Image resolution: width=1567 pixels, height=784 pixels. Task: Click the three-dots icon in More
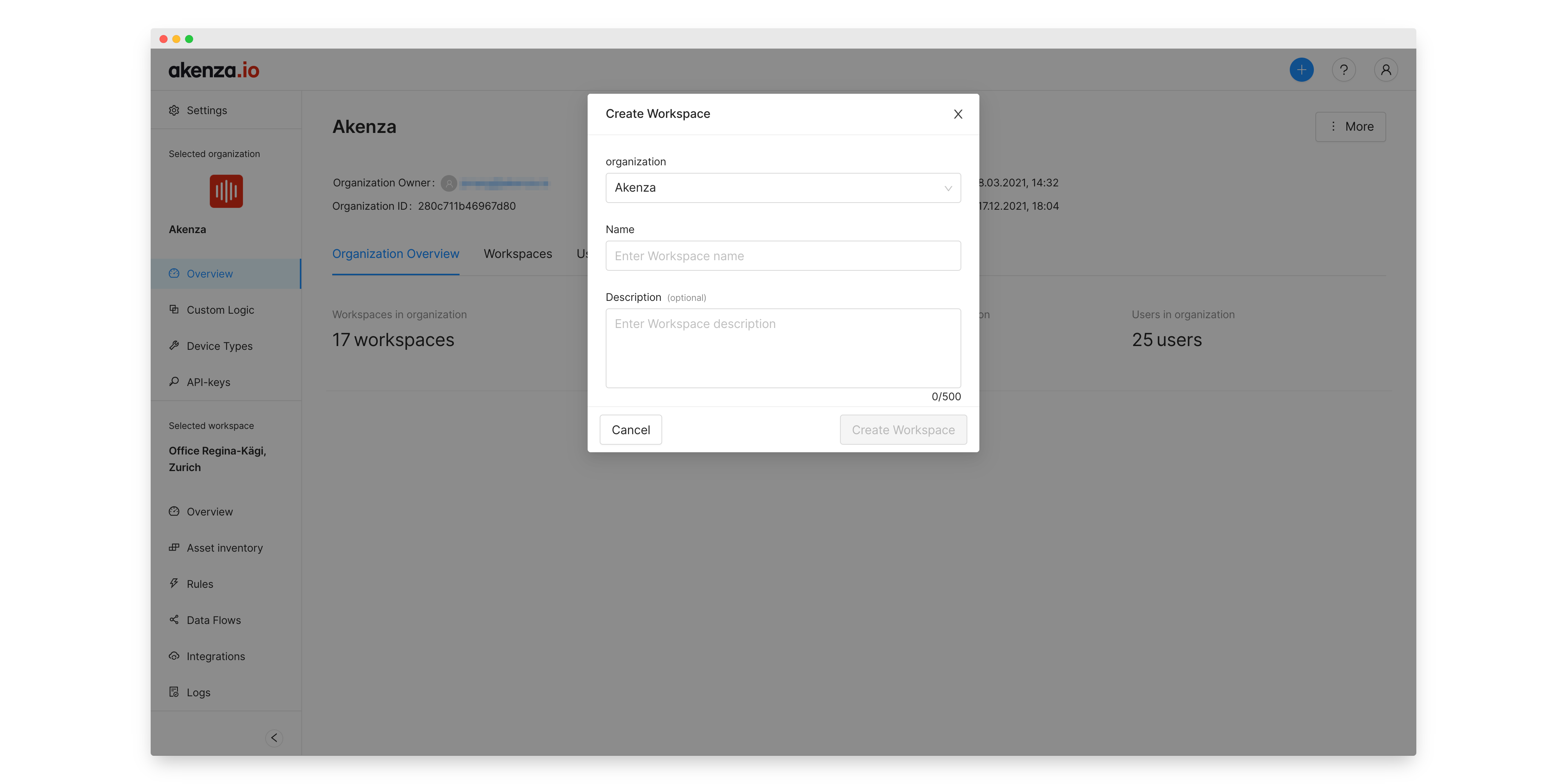click(1333, 127)
